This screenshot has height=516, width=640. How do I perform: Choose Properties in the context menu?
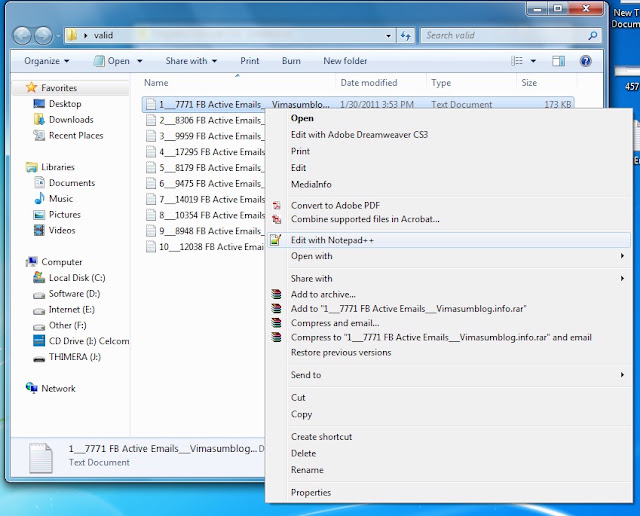point(449,493)
